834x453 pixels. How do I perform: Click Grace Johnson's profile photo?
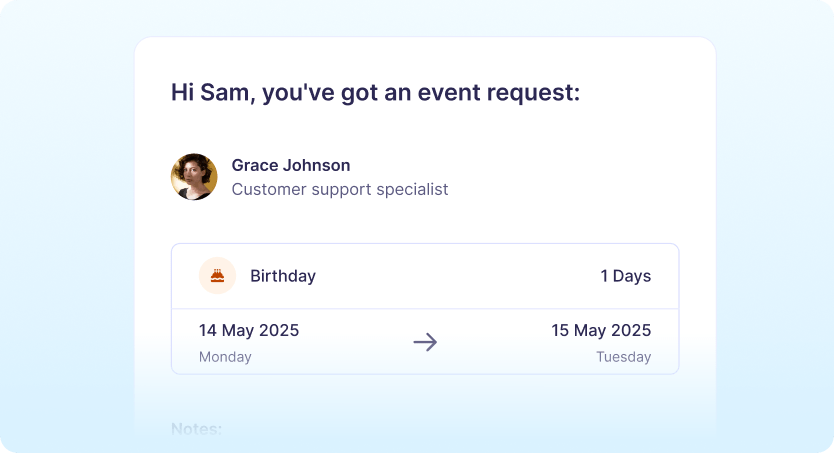[x=194, y=177]
